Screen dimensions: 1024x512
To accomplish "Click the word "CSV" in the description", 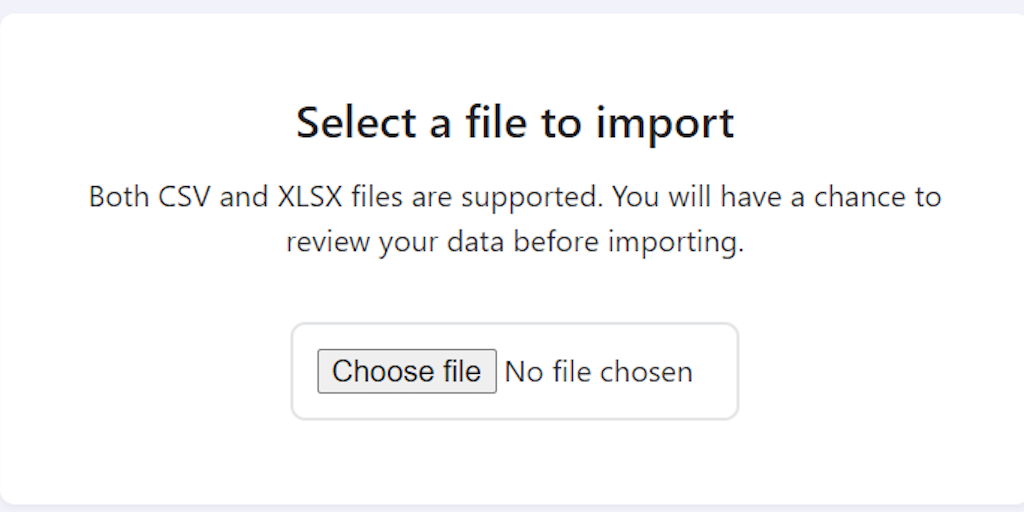I will [x=185, y=196].
